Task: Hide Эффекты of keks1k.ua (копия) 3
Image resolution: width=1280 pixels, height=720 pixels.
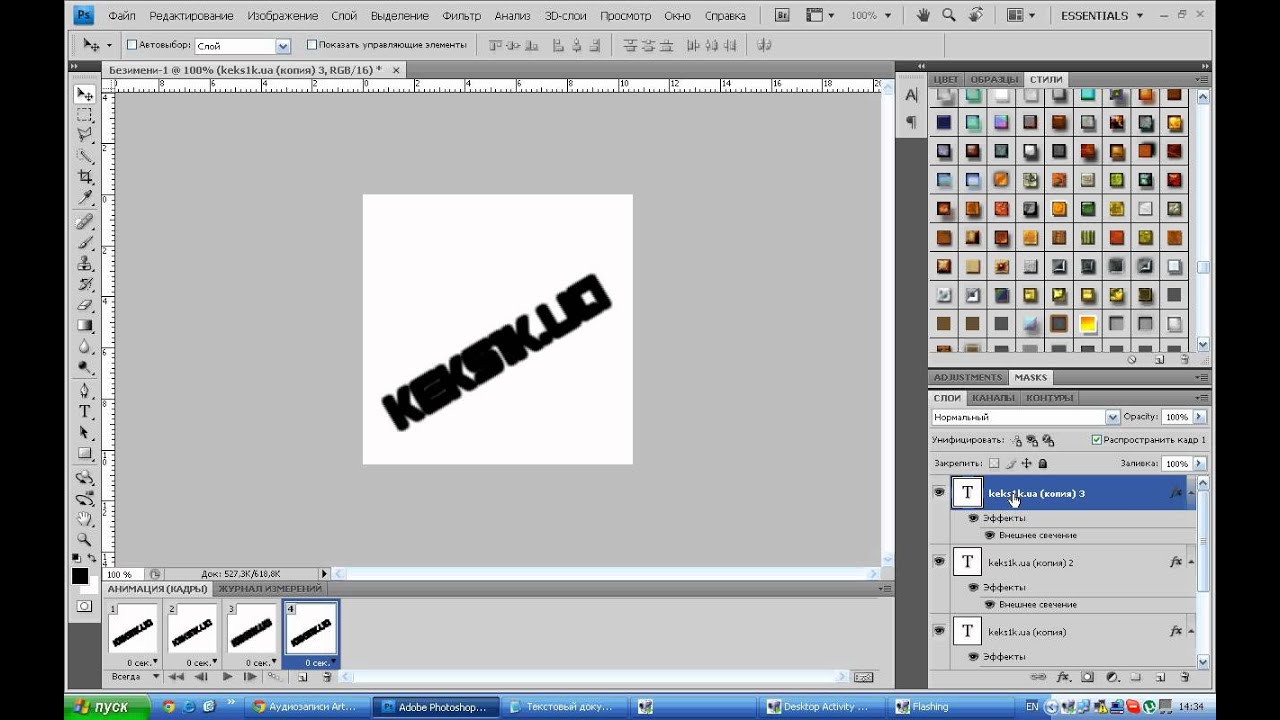Action: [974, 519]
